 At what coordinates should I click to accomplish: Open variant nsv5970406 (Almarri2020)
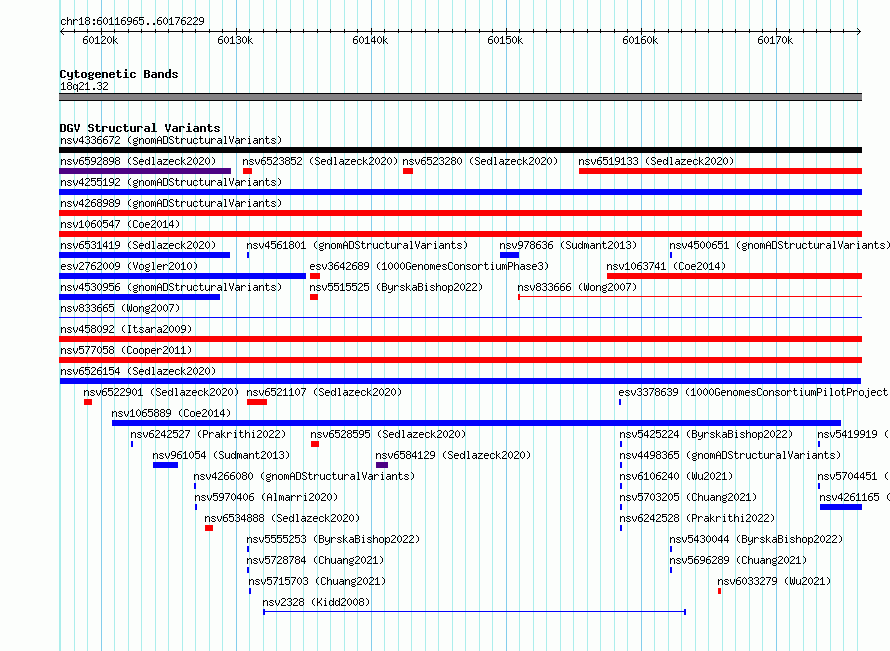[x=266, y=497]
